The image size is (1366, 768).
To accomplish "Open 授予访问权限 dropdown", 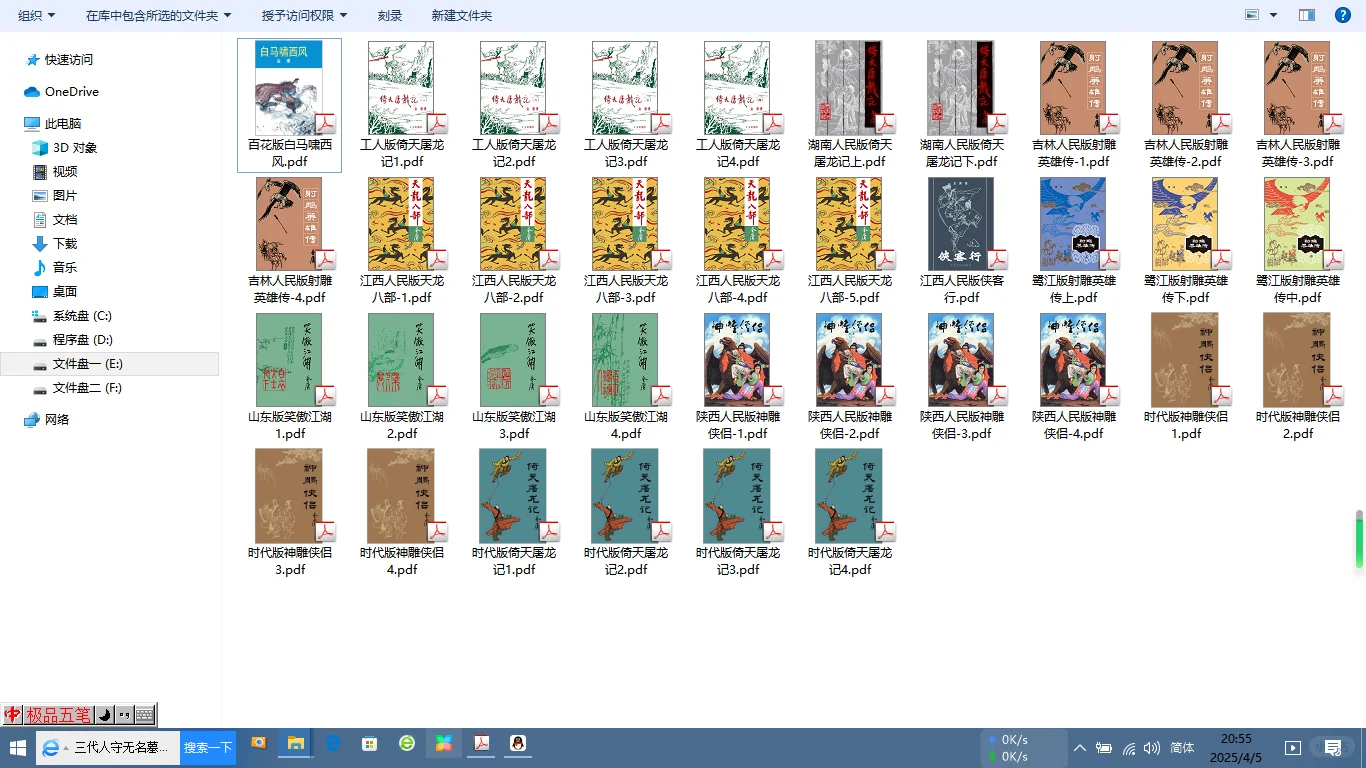I will (x=304, y=15).
